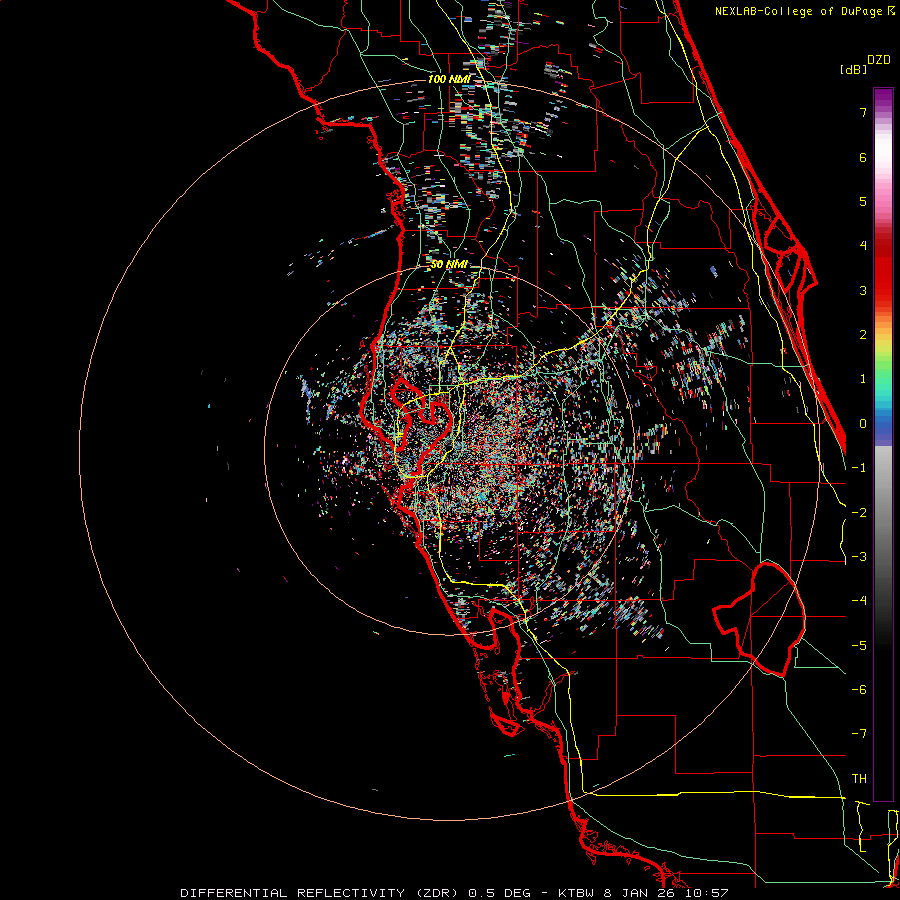Image resolution: width=900 pixels, height=900 pixels.
Task: Click the 7 tick label on the color scale
Action: click(863, 112)
